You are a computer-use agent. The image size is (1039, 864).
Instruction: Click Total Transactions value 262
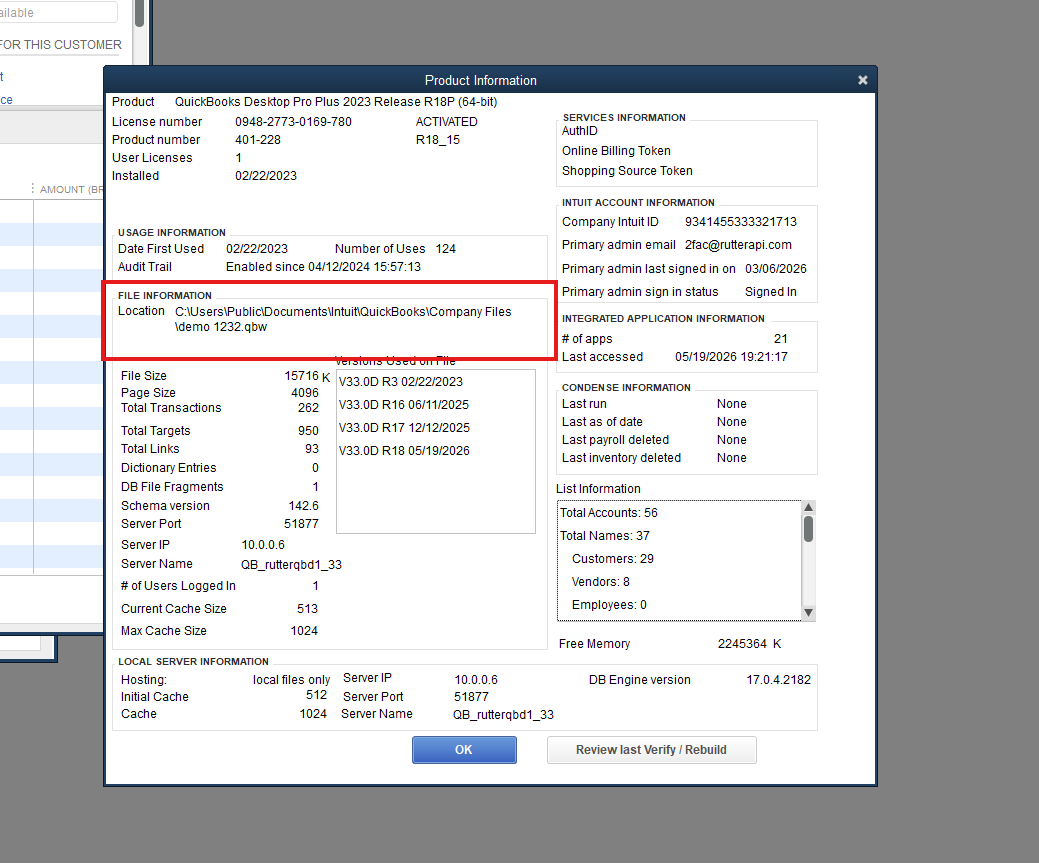pos(308,407)
